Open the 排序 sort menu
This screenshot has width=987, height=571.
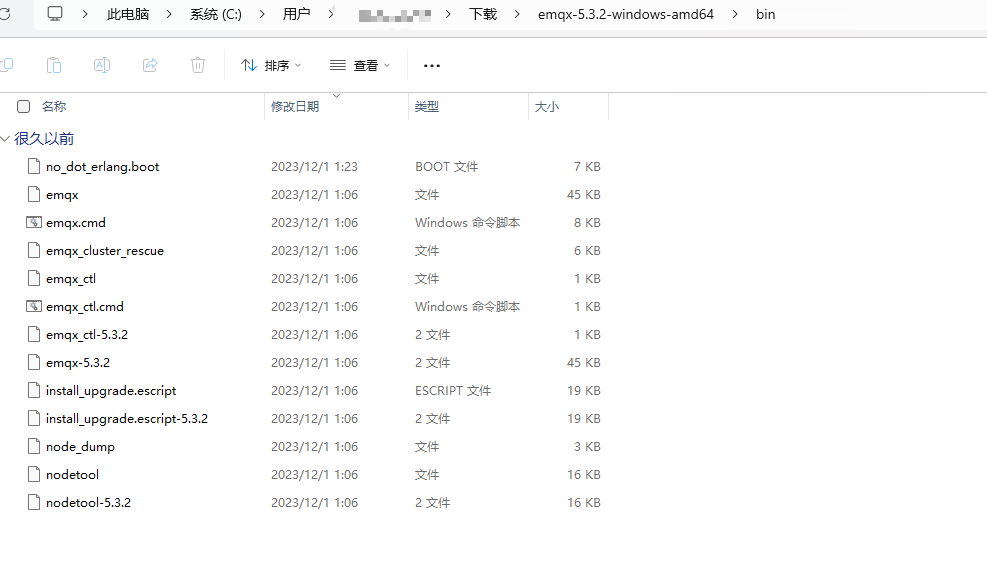coord(271,65)
